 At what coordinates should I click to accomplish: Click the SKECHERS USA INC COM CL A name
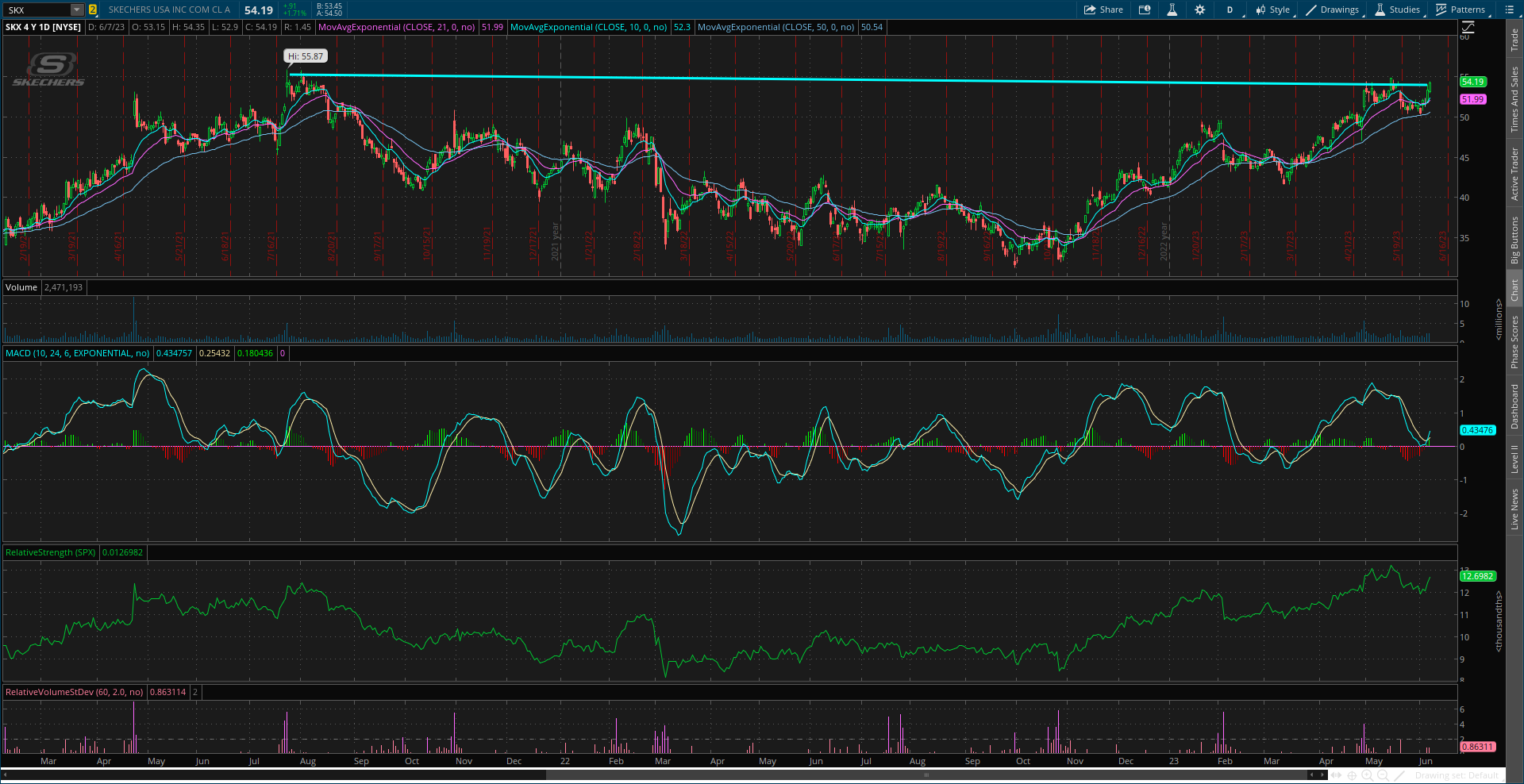(x=169, y=10)
